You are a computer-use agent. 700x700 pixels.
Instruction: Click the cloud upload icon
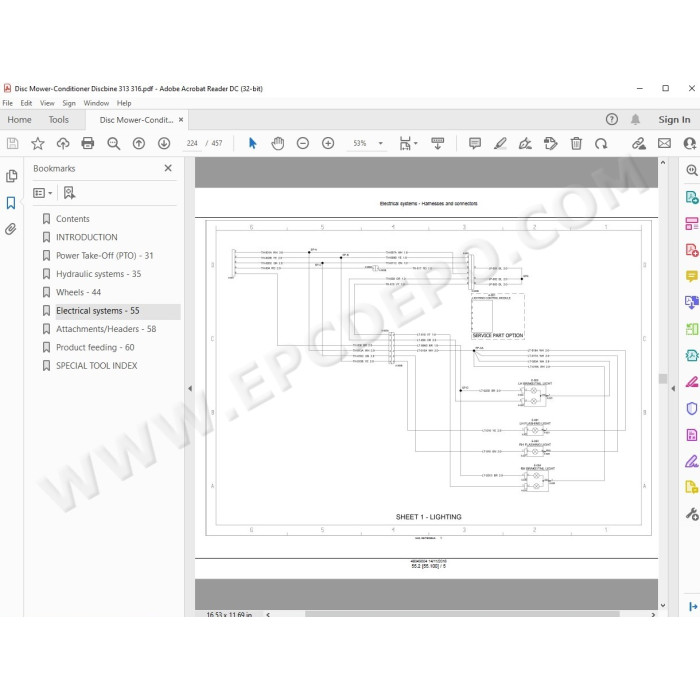[x=63, y=143]
